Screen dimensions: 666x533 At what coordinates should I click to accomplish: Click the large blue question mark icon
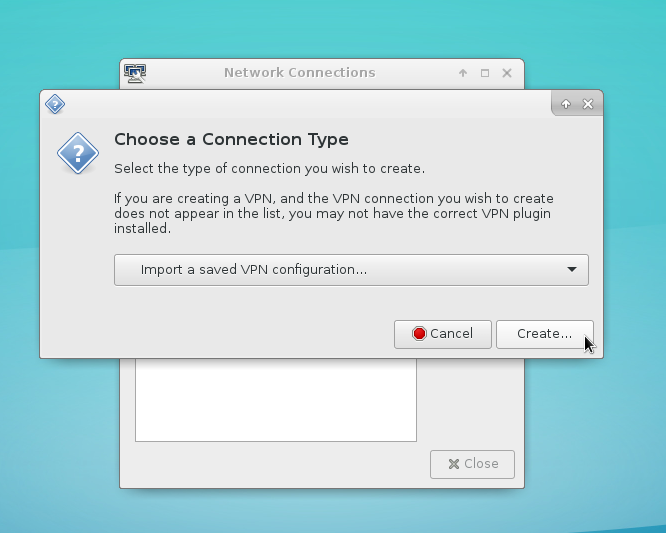pos(77,154)
